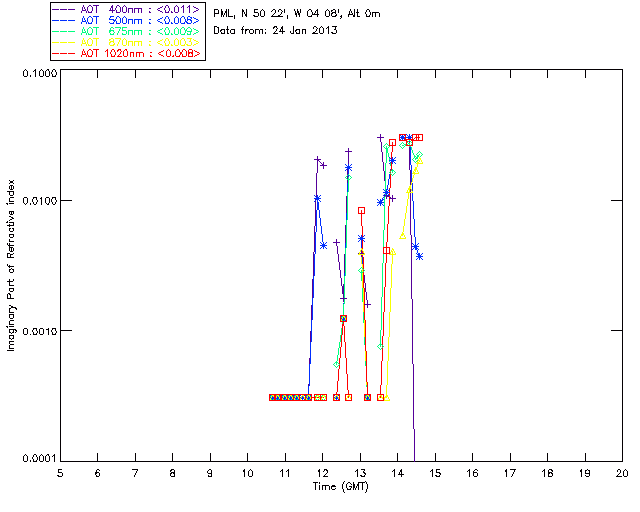Click the yellow triangle marker just after 14h

tap(402, 236)
